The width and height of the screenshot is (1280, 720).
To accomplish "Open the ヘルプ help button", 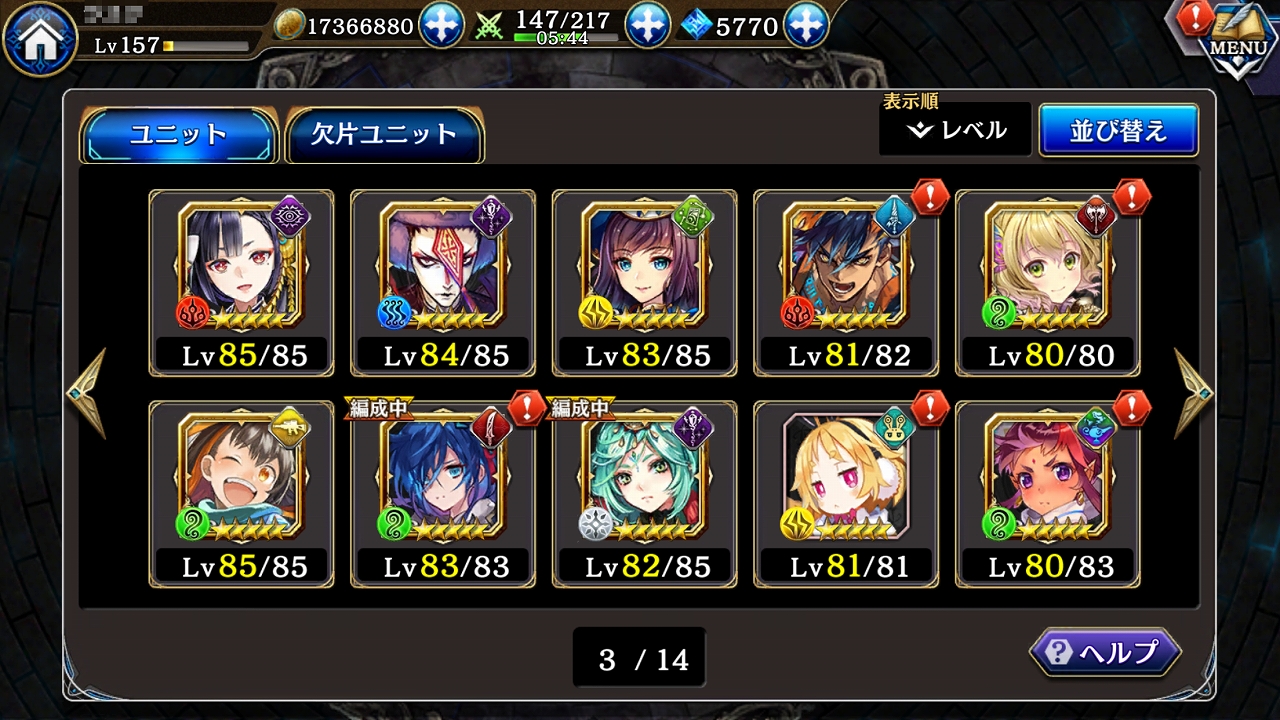I will 1105,652.
